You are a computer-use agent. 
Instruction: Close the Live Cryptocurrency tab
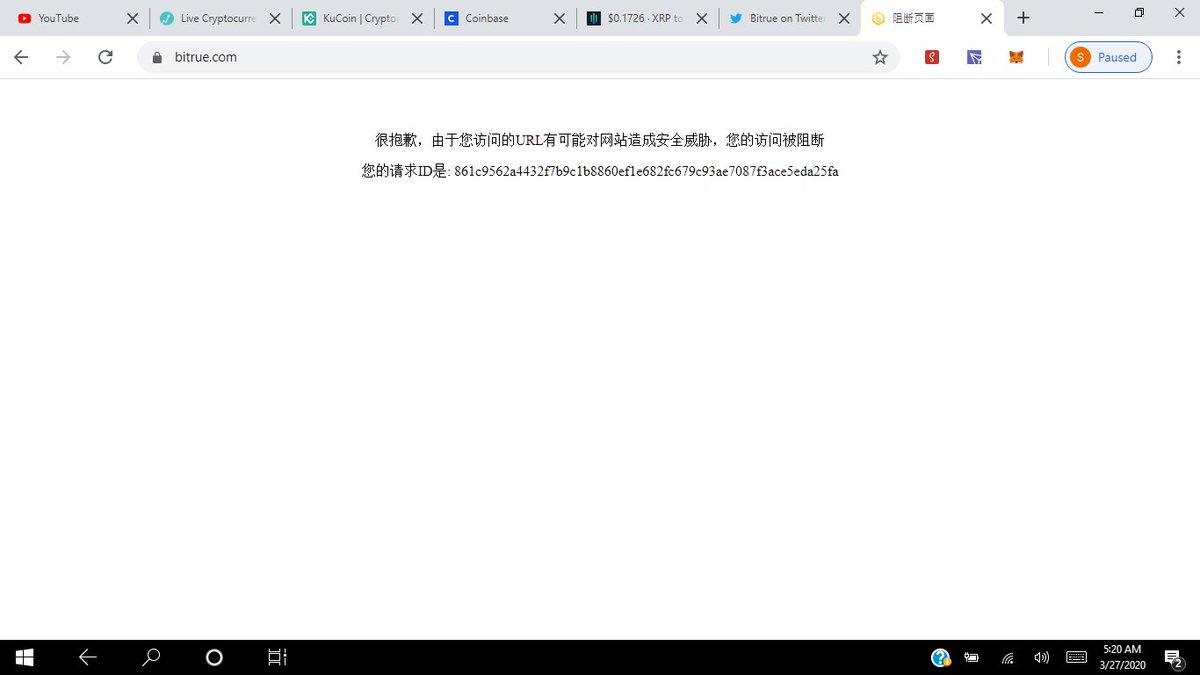coord(275,18)
